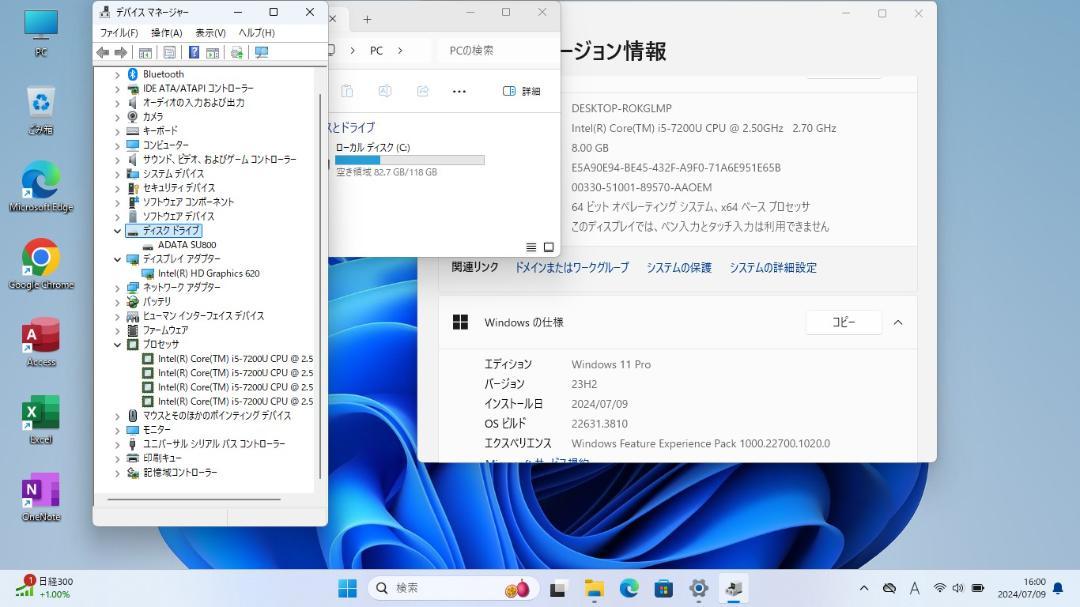Open the Access desktop shortcut

(x=41, y=342)
